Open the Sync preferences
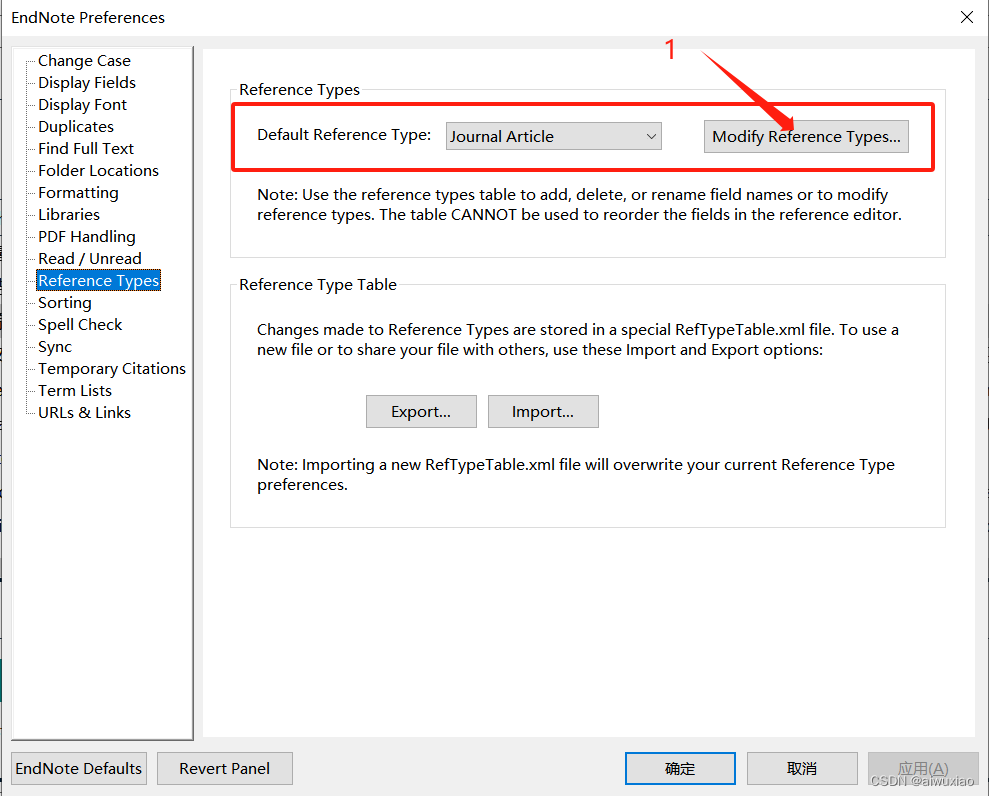This screenshot has width=989, height=796. 55,347
